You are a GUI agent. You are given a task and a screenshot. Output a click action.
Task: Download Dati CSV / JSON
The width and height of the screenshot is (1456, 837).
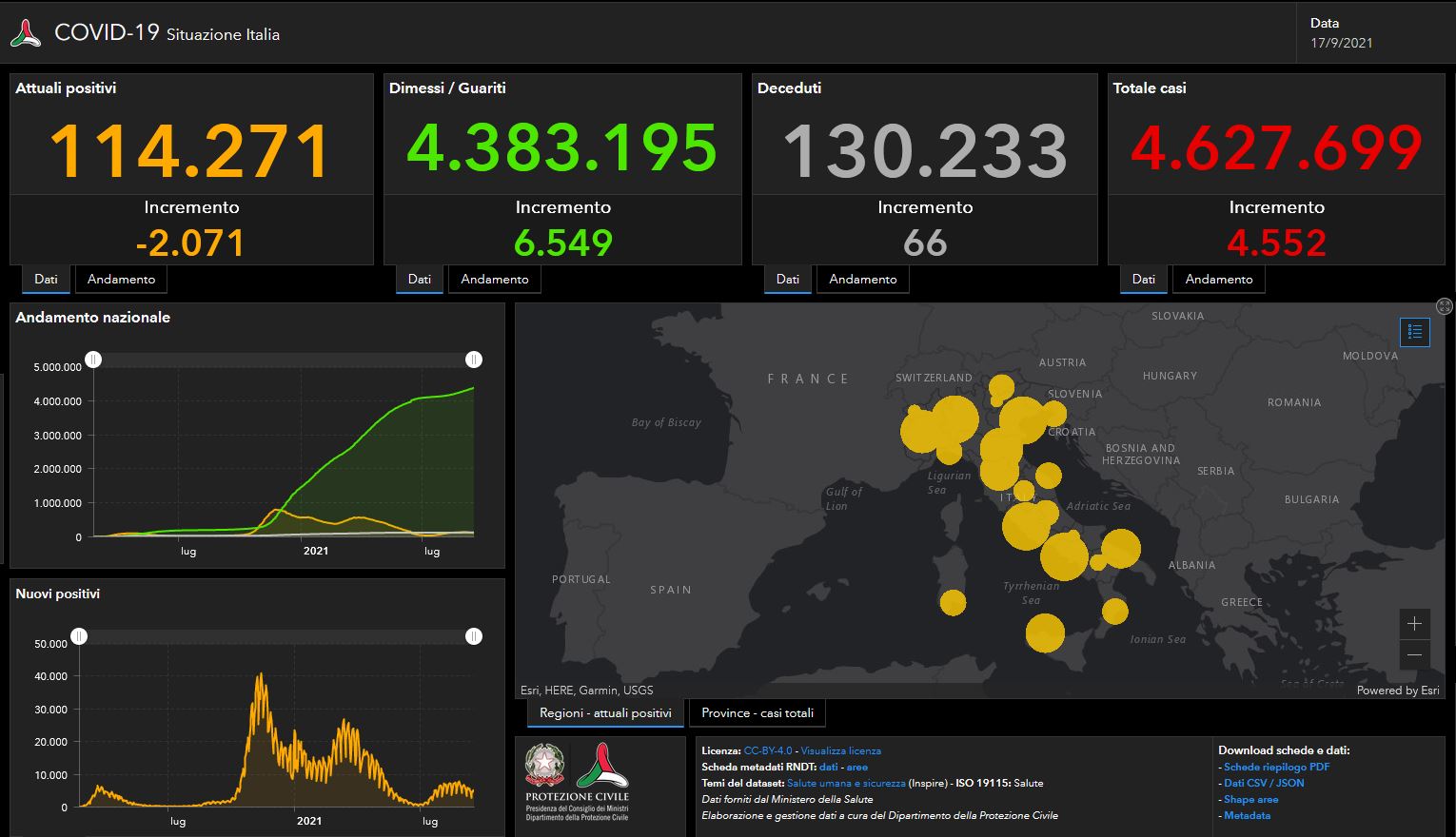click(1264, 783)
